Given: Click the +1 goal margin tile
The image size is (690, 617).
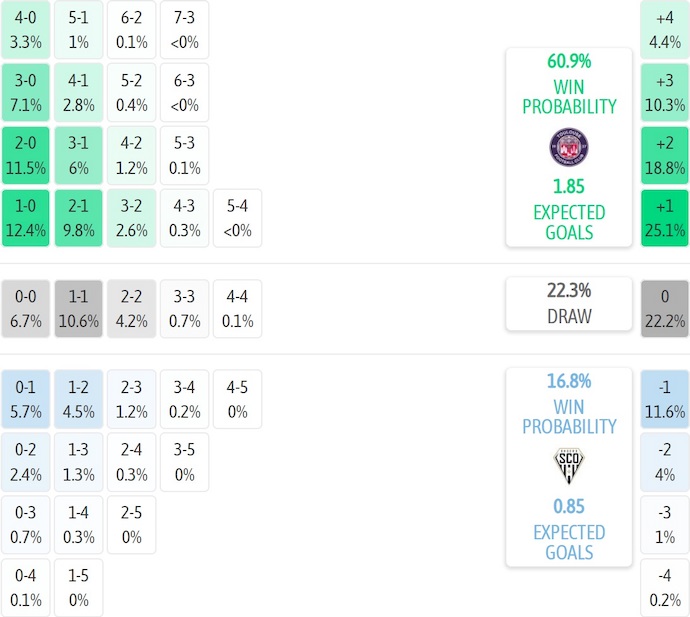Looking at the screenshot, I should pyautogui.click(x=665, y=218).
